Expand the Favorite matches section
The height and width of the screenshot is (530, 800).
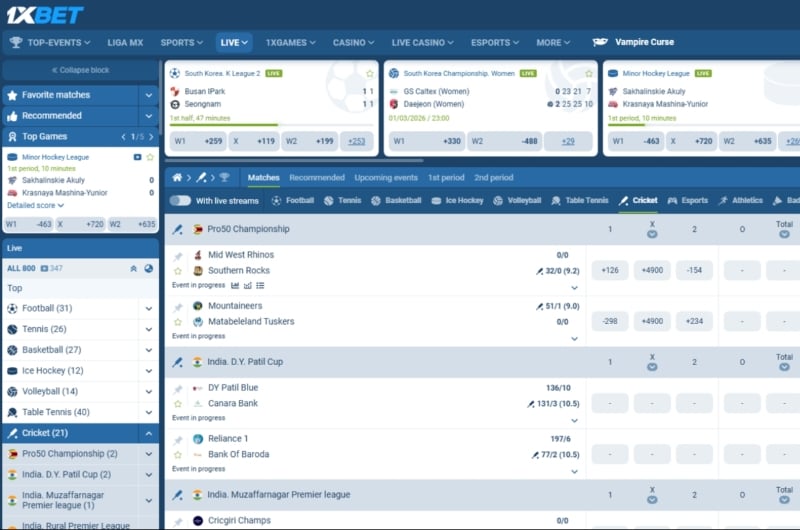tap(148, 95)
